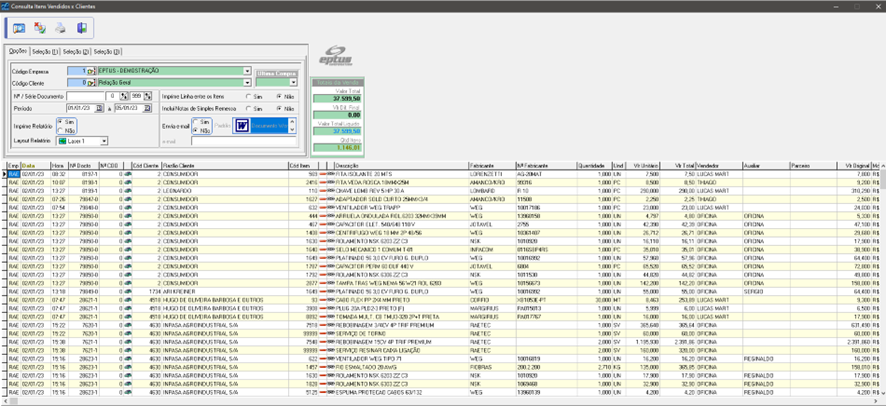886x406 pixels.
Task: Switch to the Seleção (1) tab
Action: click(44, 51)
